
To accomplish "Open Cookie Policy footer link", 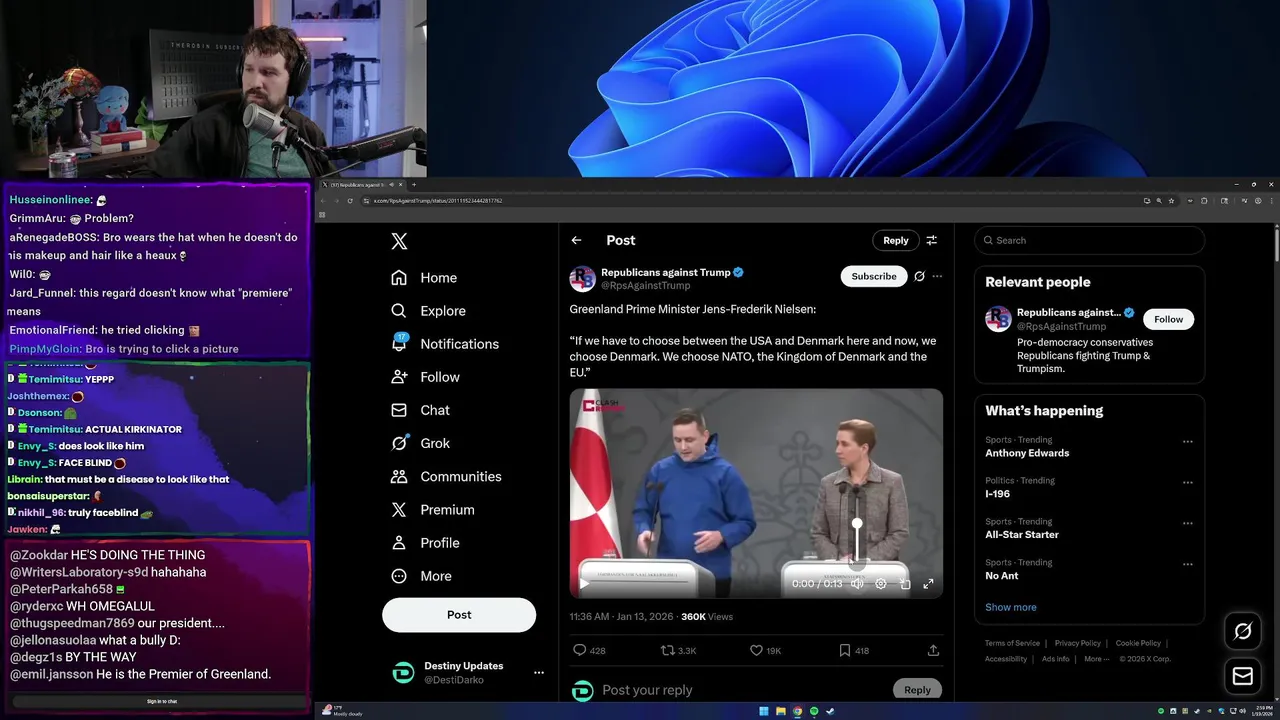I will (1138, 643).
